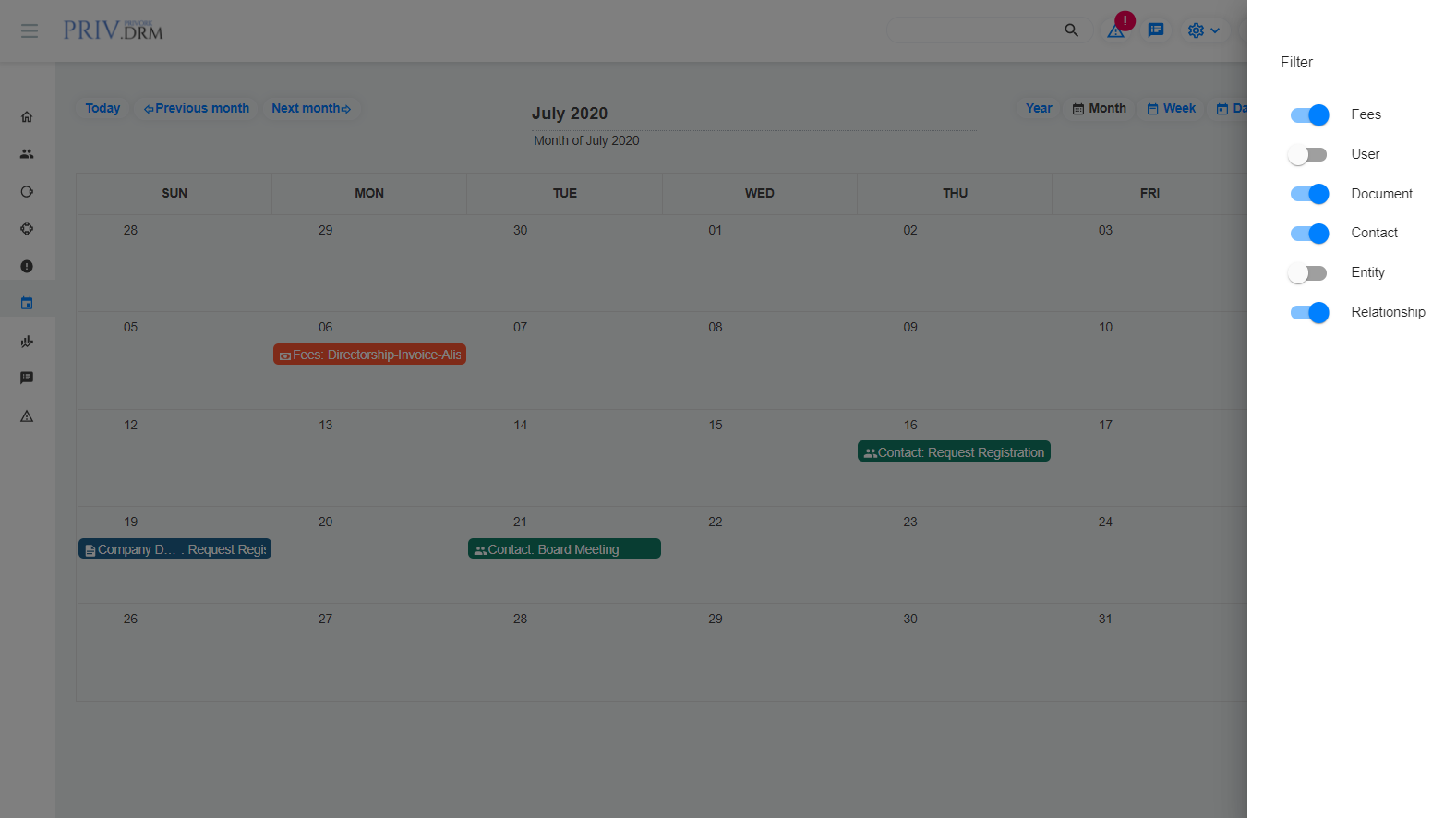Switch to Year view
Screen dimensions: 1456x818
[1039, 109]
